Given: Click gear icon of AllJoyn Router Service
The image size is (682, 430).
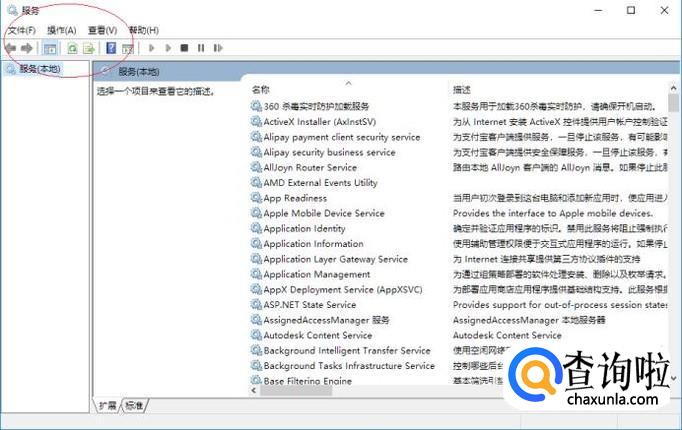Looking at the screenshot, I should (256, 167).
